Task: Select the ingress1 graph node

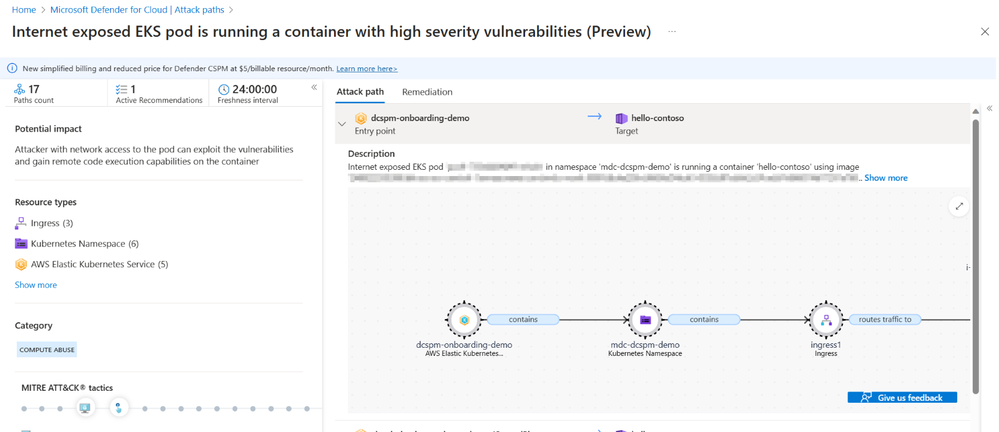Action: tap(826, 319)
